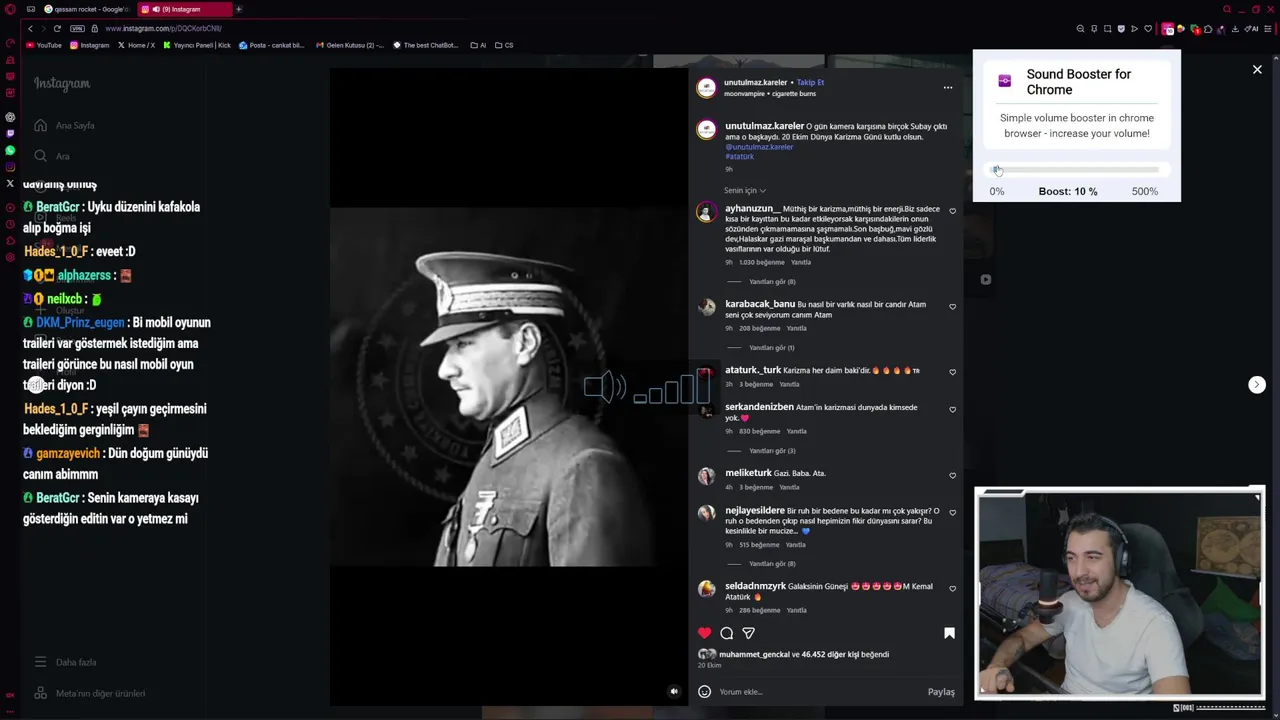Screen dimensions: 1280x720
Task: Open the AI assistant toolbar button
Action: [x=1252, y=29]
